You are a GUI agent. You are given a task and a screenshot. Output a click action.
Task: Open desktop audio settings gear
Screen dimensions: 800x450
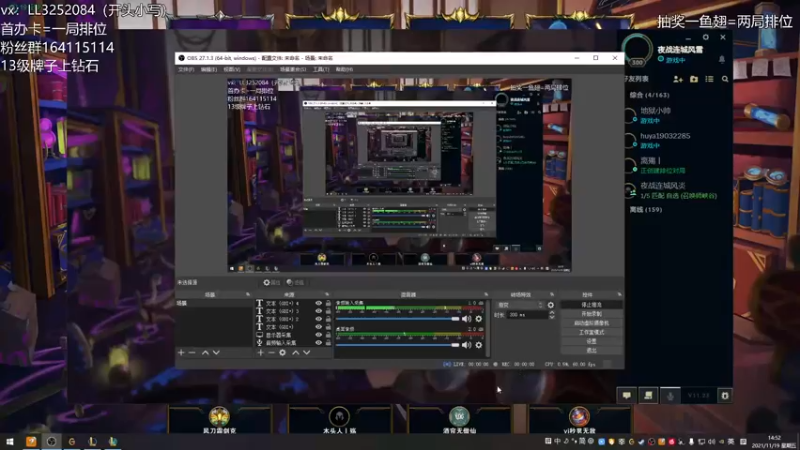point(479,345)
